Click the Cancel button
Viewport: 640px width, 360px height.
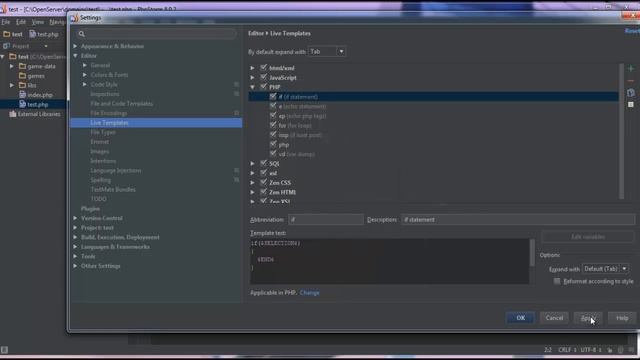click(x=554, y=318)
